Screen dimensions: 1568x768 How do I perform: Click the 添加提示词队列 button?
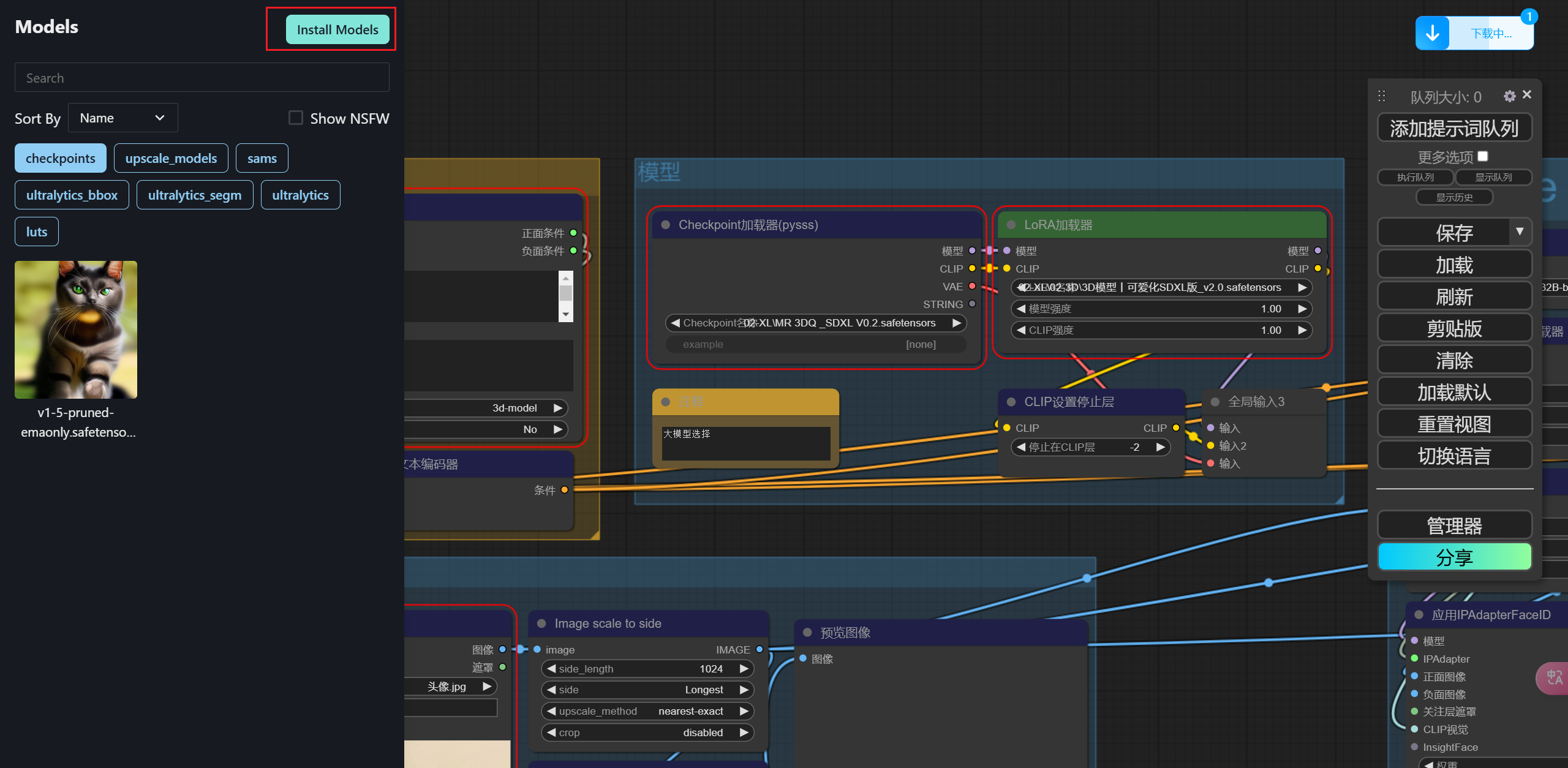coord(1454,128)
